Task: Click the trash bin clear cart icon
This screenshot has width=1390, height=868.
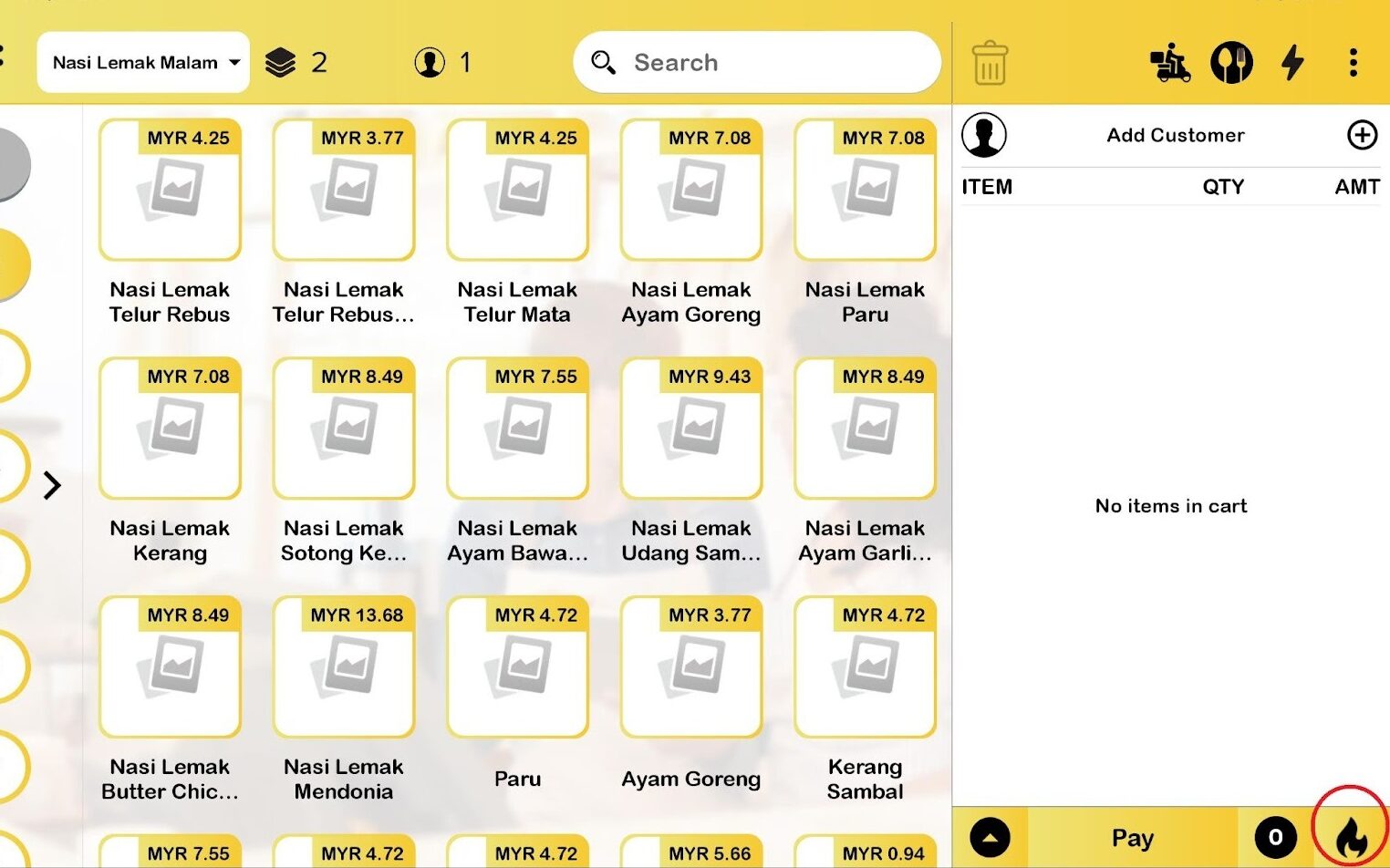Action: [990, 63]
